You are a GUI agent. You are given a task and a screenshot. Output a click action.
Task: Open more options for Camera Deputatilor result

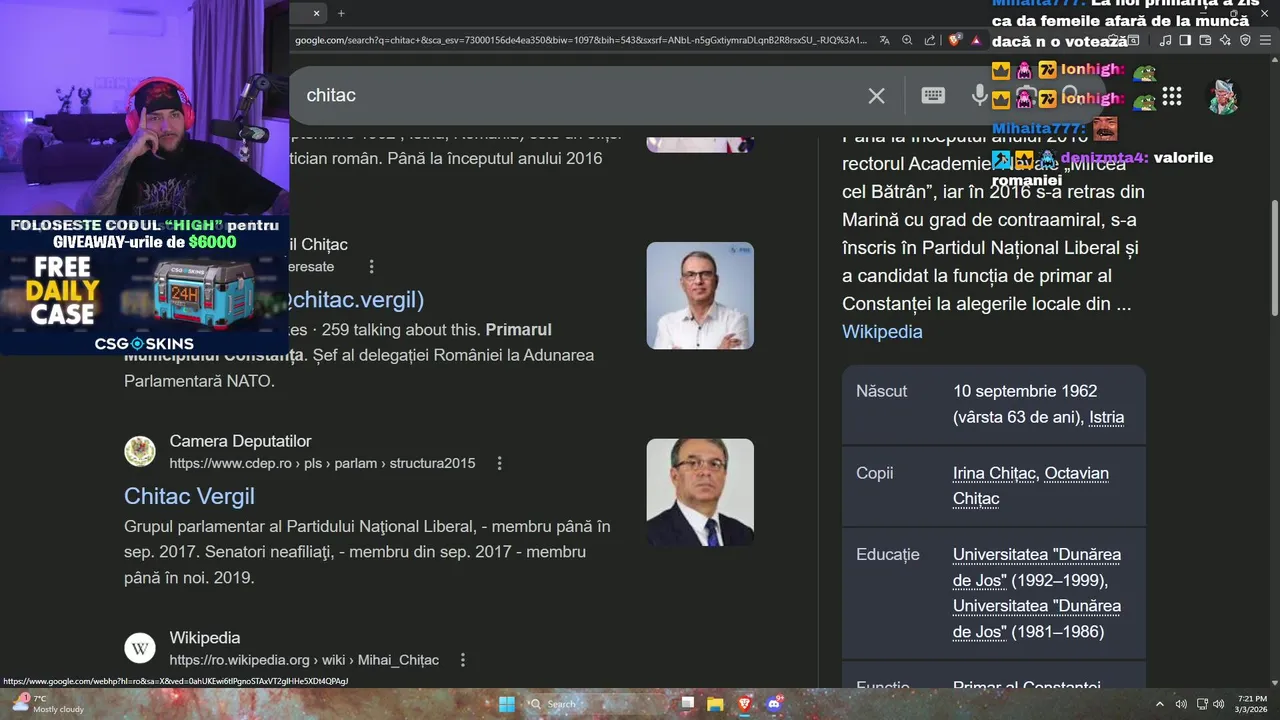point(499,463)
